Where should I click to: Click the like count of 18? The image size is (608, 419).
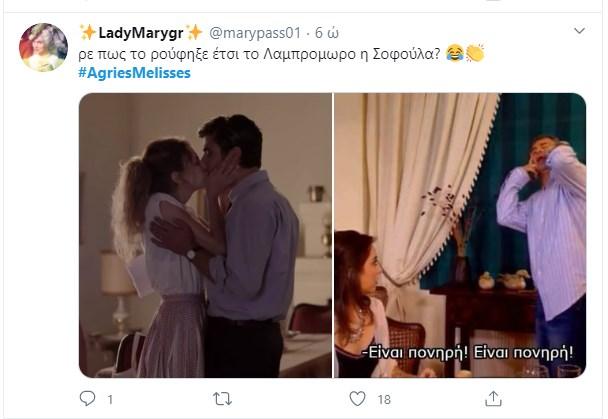coord(382,400)
